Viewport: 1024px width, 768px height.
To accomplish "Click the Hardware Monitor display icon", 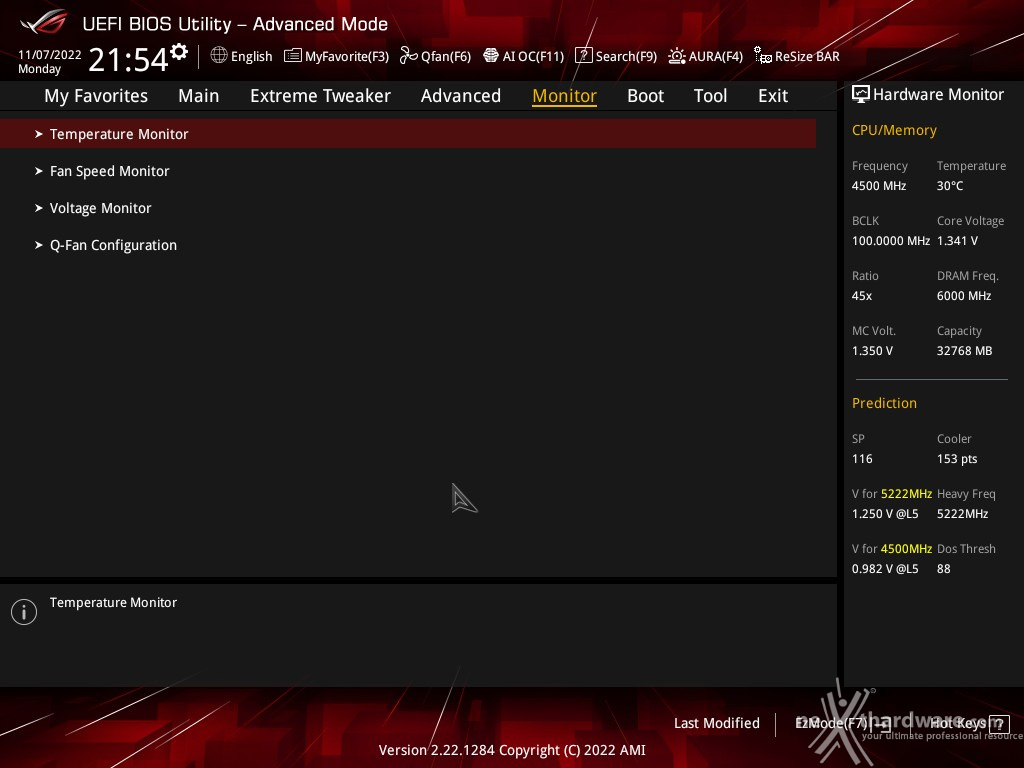I will [x=861, y=95].
